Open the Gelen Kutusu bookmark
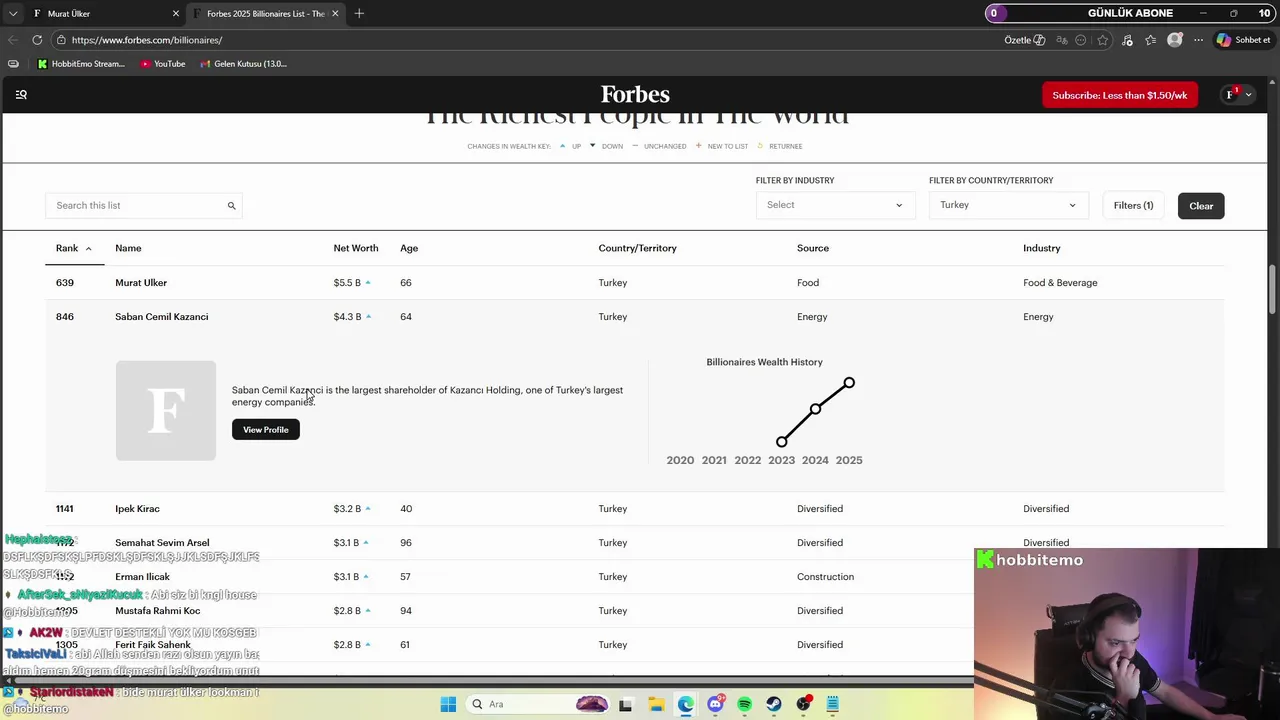 click(243, 64)
